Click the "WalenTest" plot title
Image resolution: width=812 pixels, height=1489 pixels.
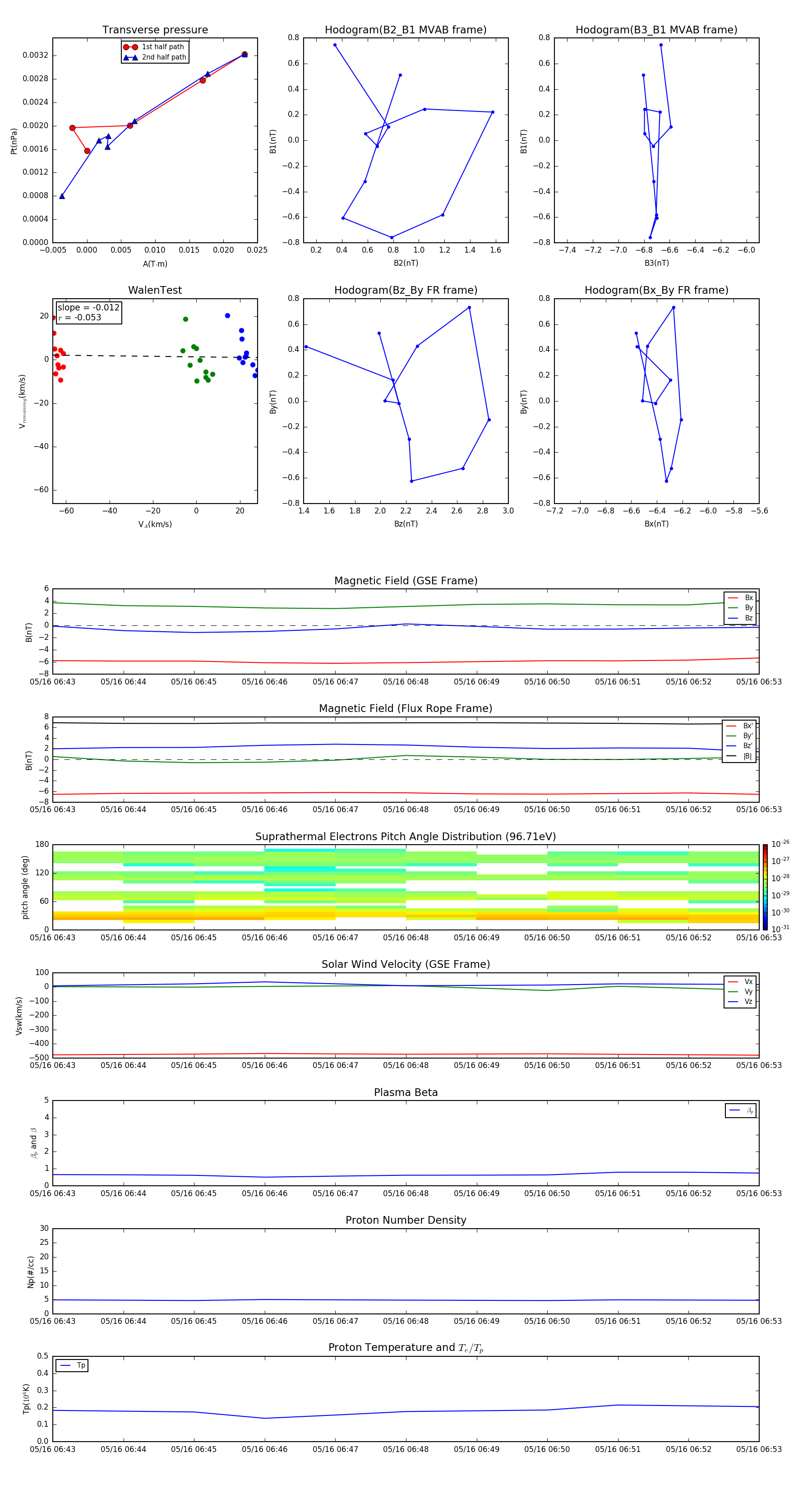(155, 290)
